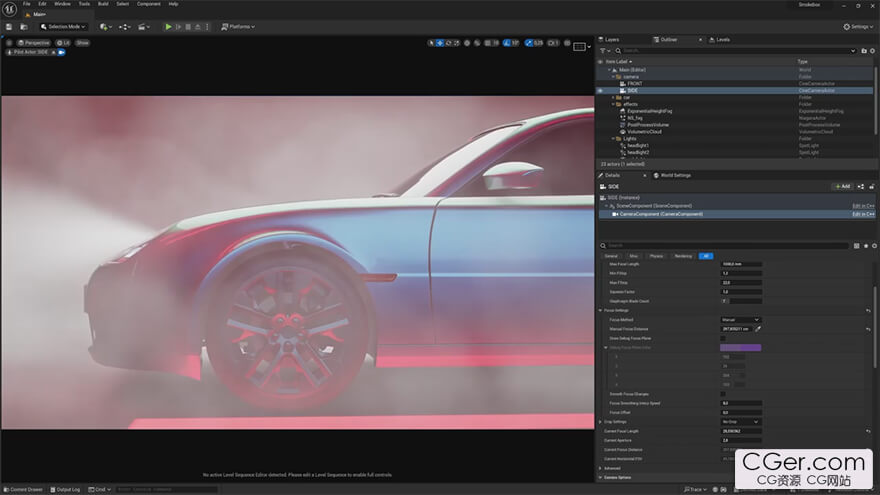Open the Show flags menu in the viewport

tap(82, 43)
